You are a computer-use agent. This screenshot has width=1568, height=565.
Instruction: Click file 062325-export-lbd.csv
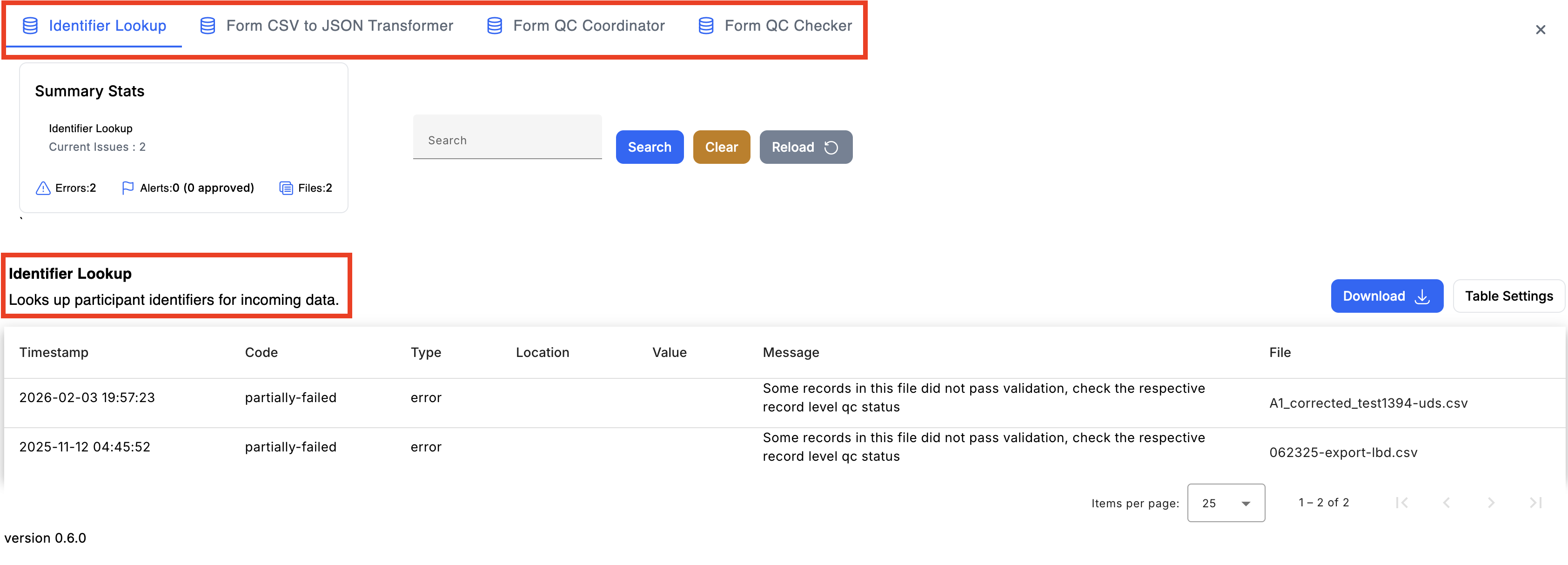click(x=1343, y=452)
